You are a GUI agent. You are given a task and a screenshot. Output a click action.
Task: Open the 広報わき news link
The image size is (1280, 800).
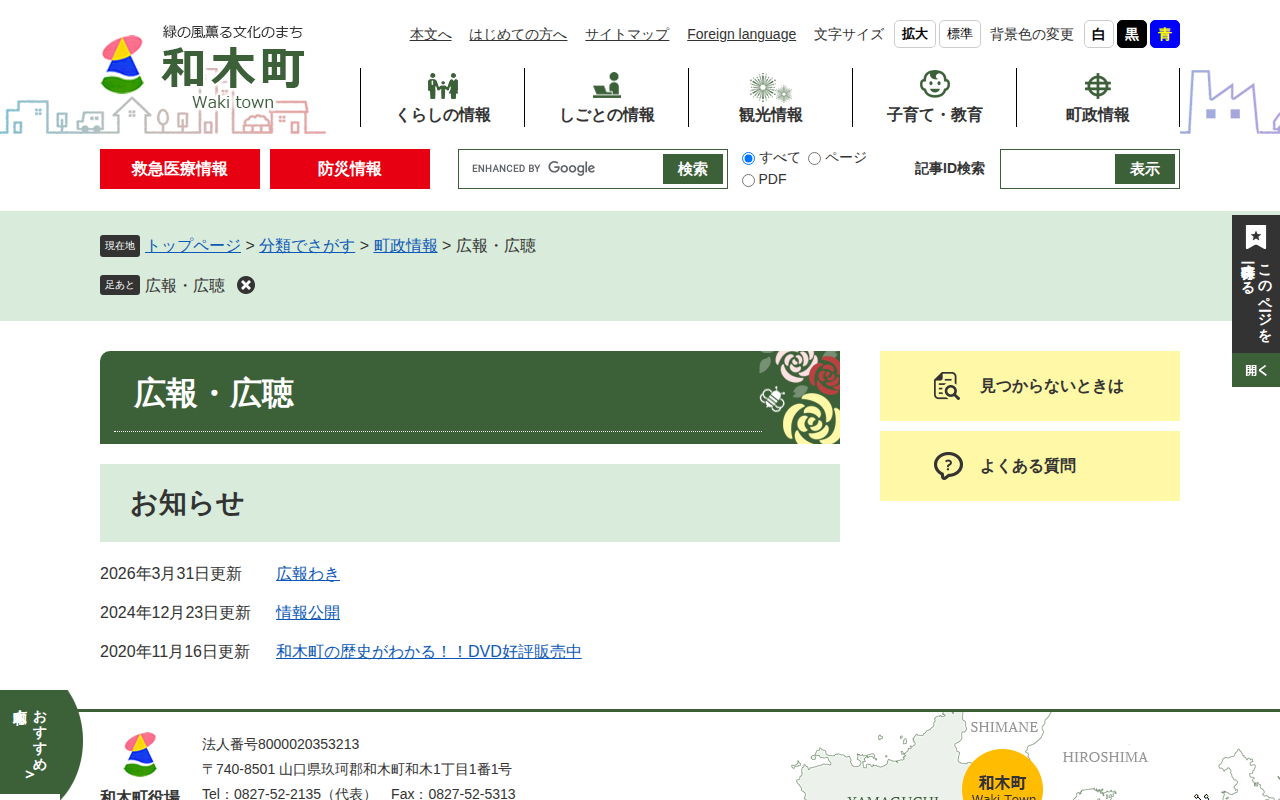[308, 574]
